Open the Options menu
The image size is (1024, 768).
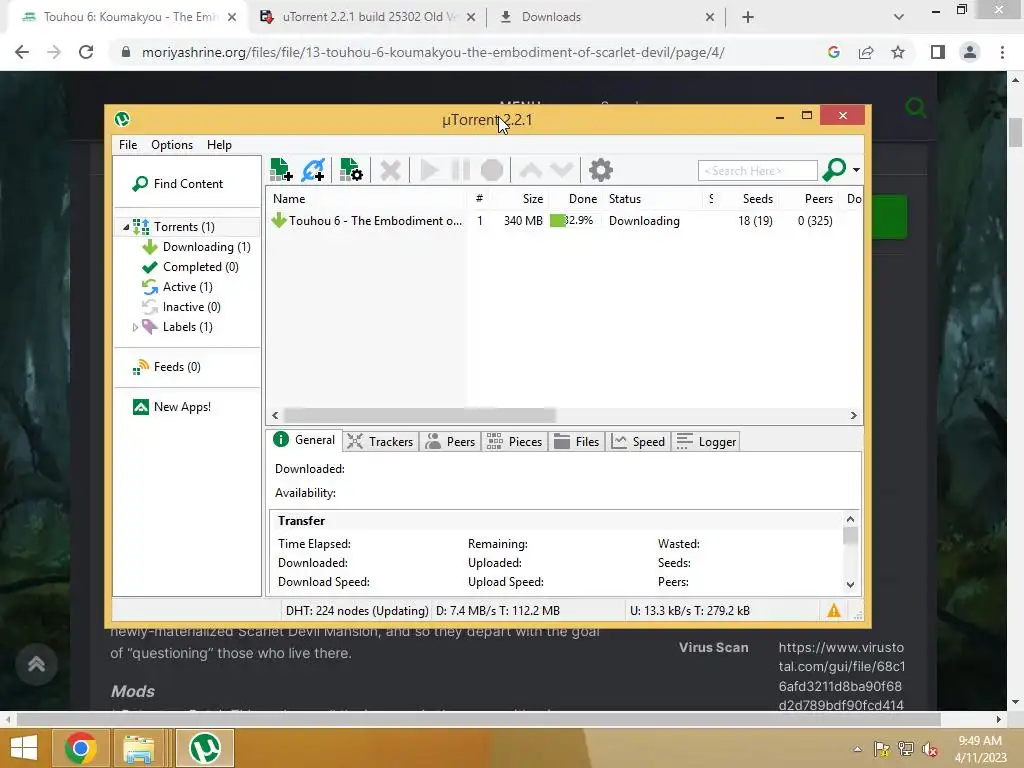[172, 145]
